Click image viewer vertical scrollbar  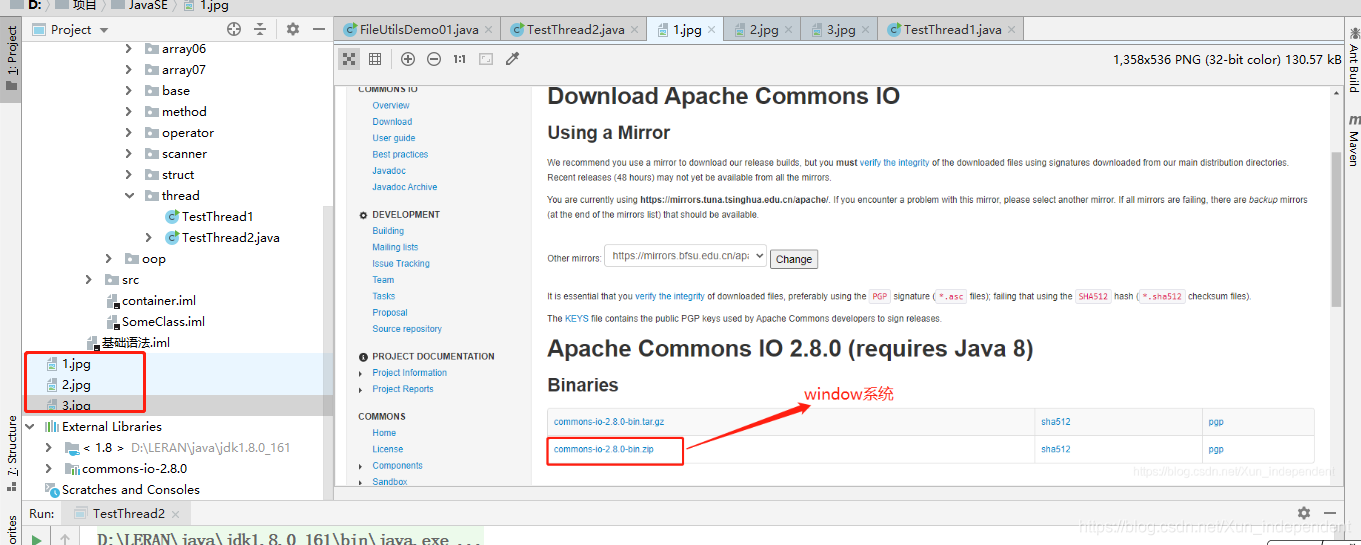click(1335, 230)
